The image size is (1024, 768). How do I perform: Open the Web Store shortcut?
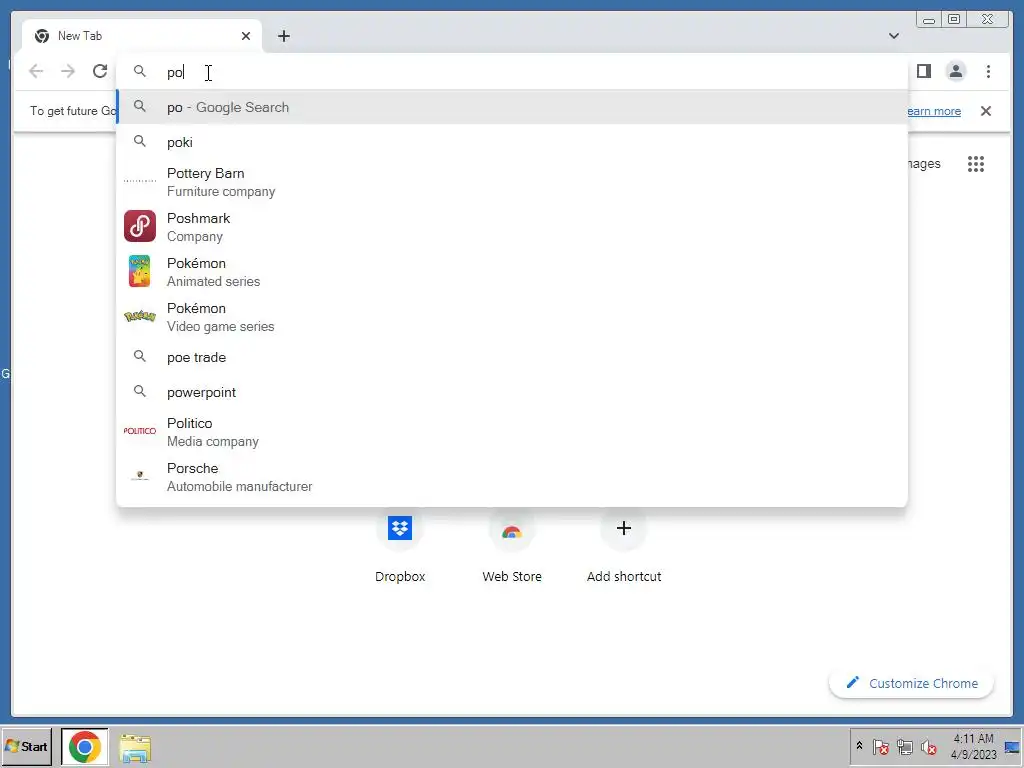(x=512, y=545)
